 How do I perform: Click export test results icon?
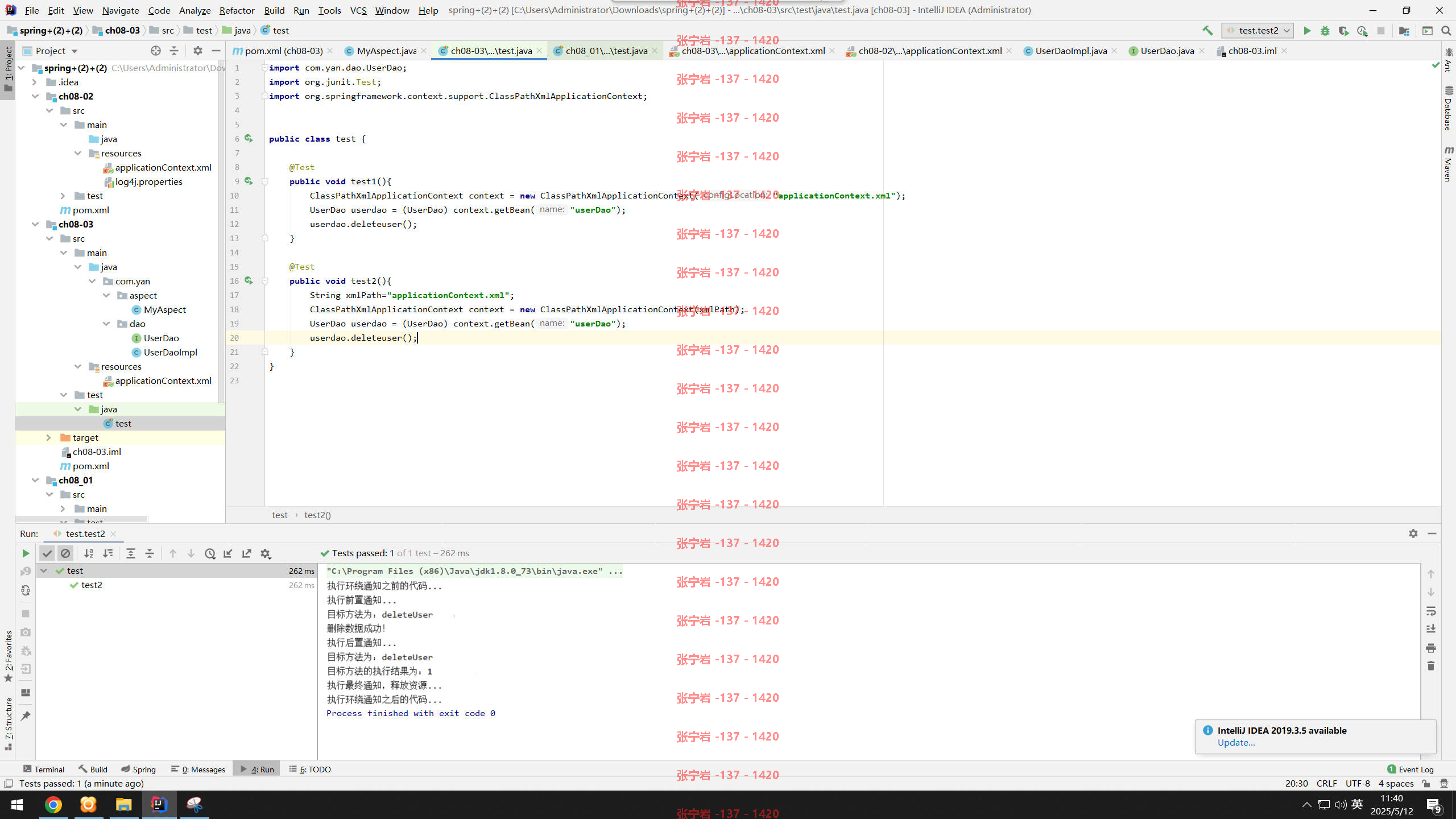(x=247, y=553)
